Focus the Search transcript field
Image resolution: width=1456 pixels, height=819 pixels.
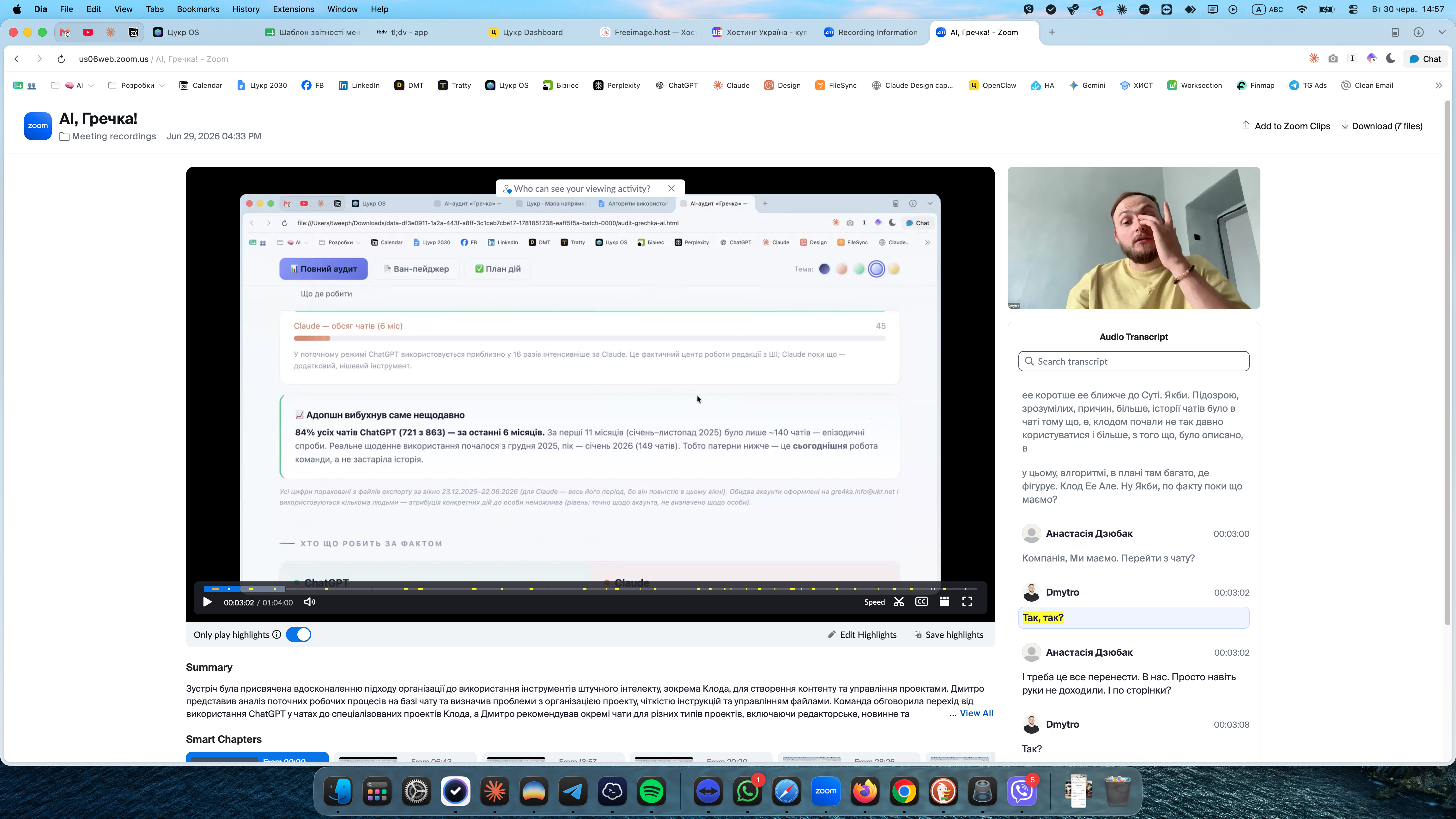click(x=1134, y=362)
